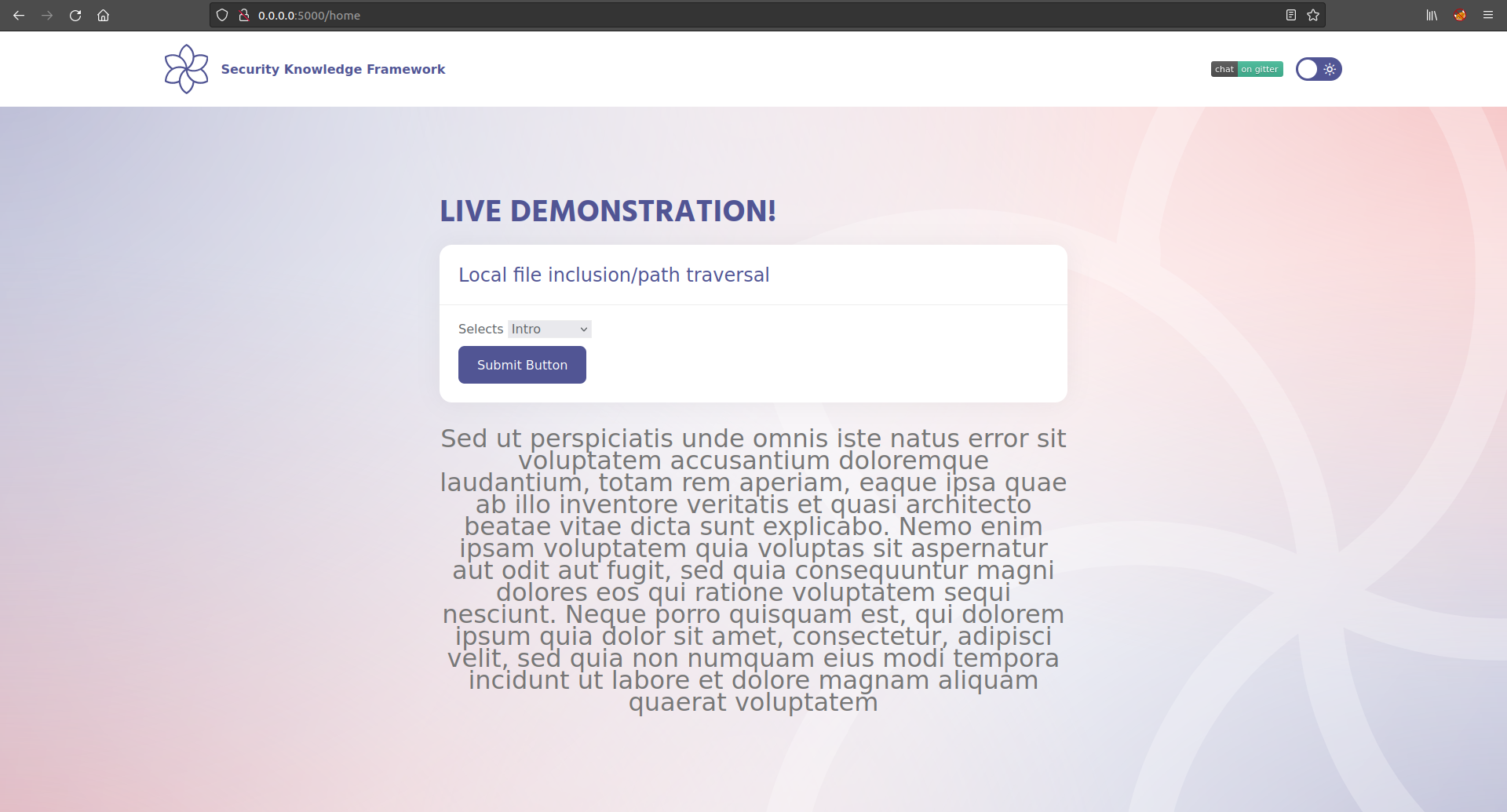Viewport: 1507px width, 812px height.
Task: Open the browser hamburger menu
Action: pyautogui.click(x=1488, y=15)
